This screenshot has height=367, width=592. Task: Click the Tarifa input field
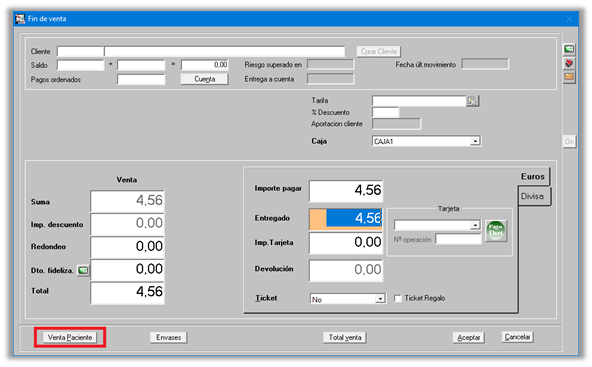click(419, 101)
